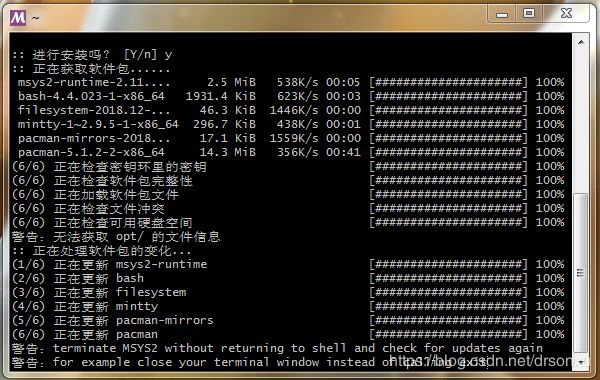Viewport: 600px width, 380px height.
Task: Click the pacman-5.1.2-2-x86_64 download line
Action: (290, 152)
